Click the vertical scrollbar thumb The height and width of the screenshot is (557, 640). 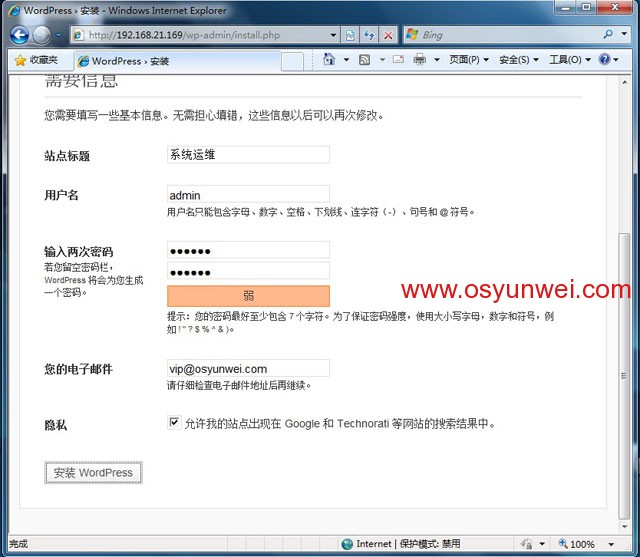coord(624,375)
